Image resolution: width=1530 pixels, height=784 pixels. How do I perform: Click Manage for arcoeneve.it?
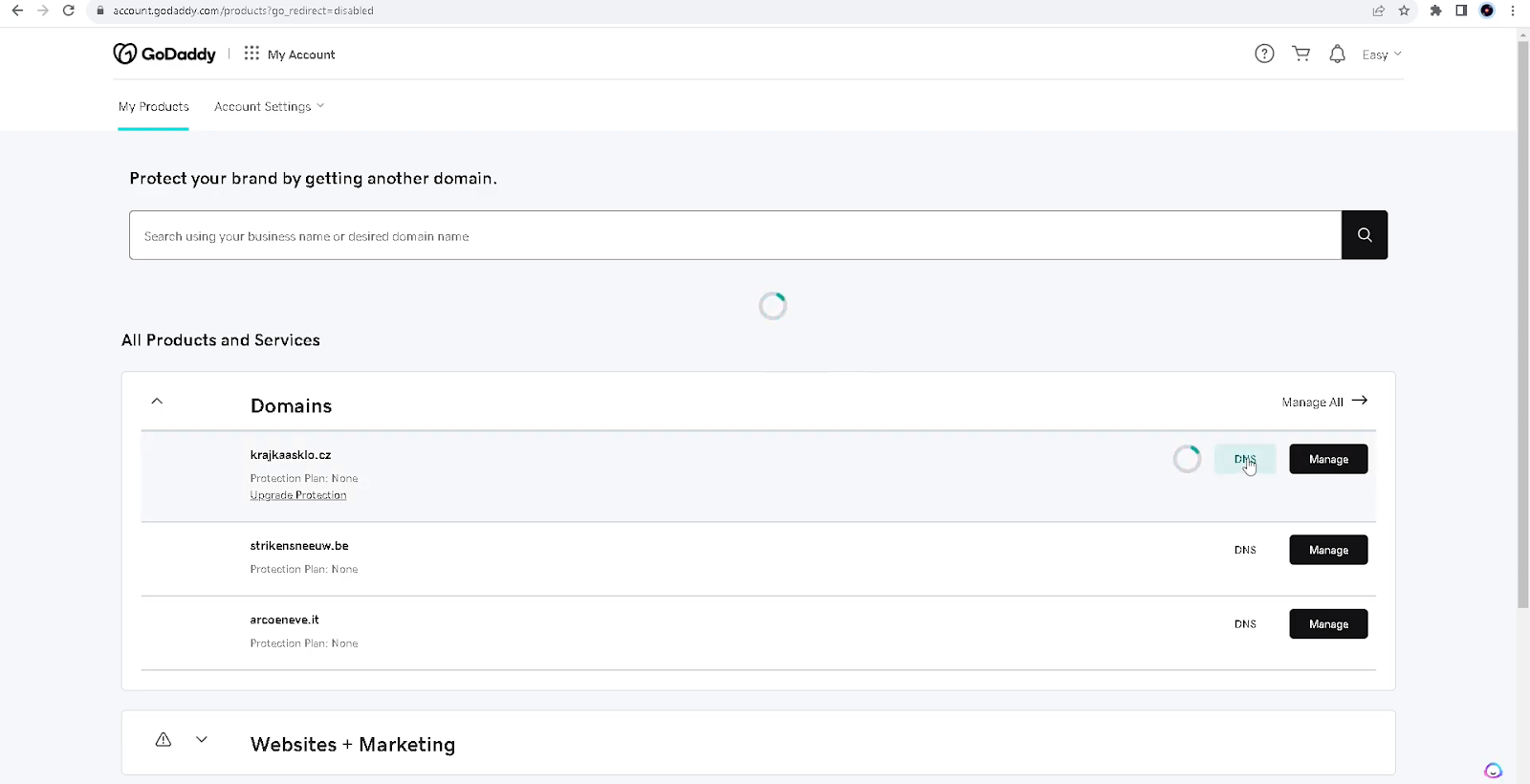pyautogui.click(x=1328, y=624)
